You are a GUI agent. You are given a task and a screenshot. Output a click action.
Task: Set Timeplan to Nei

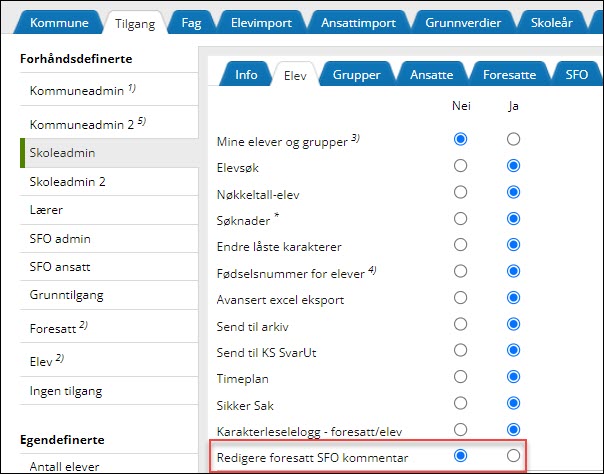coord(461,377)
